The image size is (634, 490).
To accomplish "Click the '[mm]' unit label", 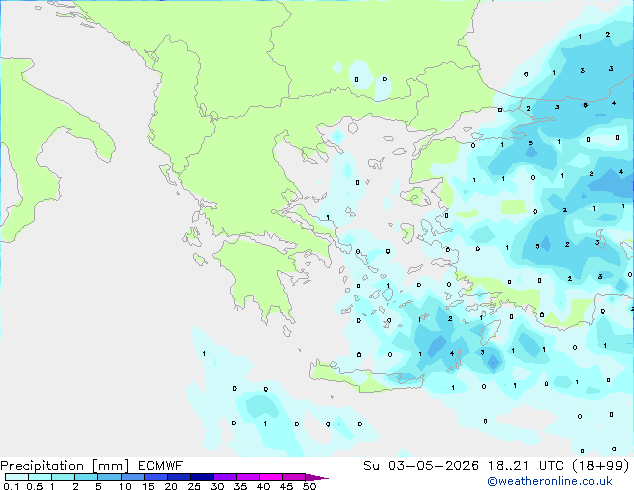I will pyautogui.click(x=110, y=466).
